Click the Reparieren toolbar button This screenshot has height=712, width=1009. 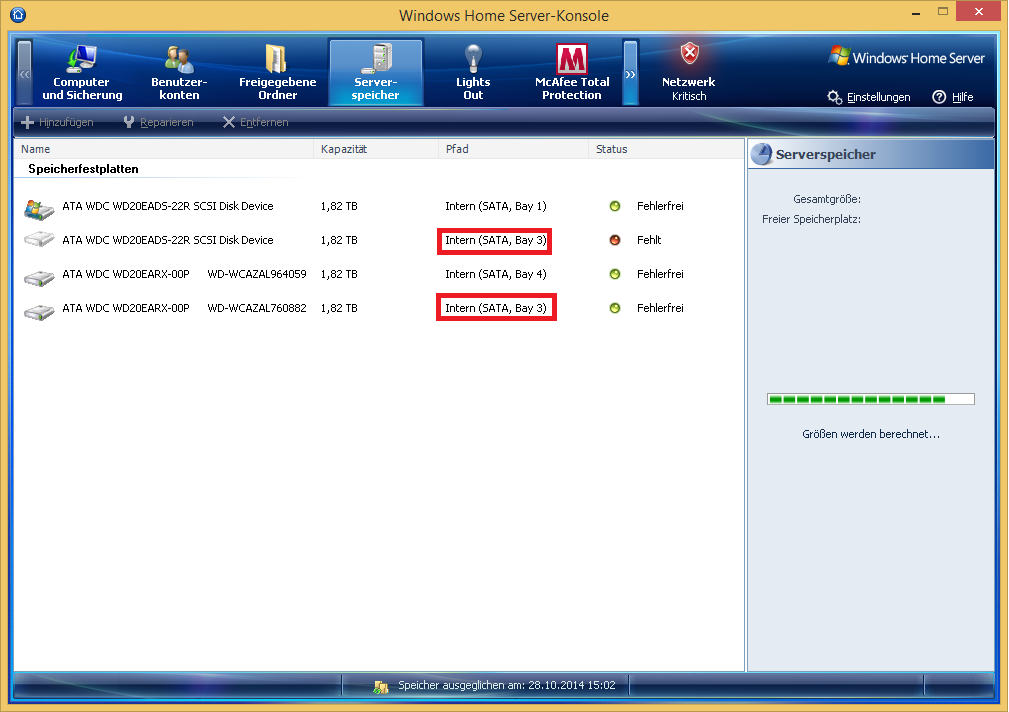tap(158, 122)
